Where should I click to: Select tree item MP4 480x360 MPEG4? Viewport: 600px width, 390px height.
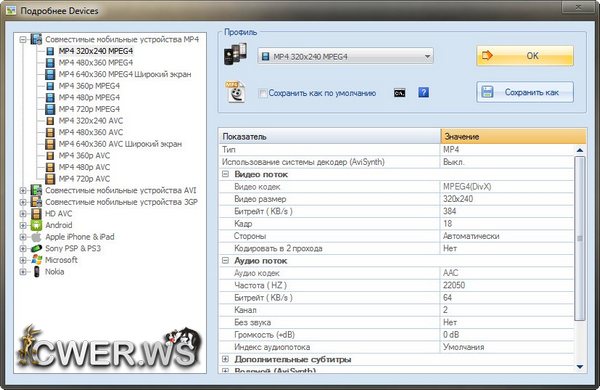click(x=96, y=62)
